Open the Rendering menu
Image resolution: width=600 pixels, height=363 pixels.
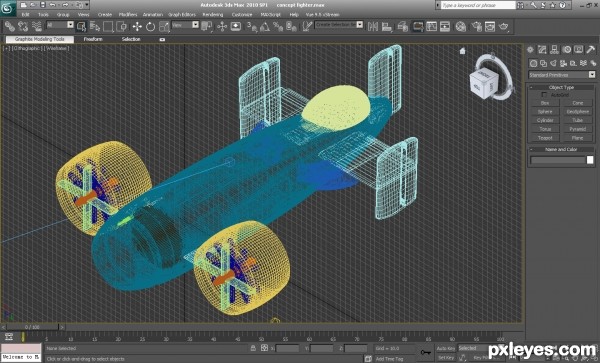pyautogui.click(x=213, y=15)
